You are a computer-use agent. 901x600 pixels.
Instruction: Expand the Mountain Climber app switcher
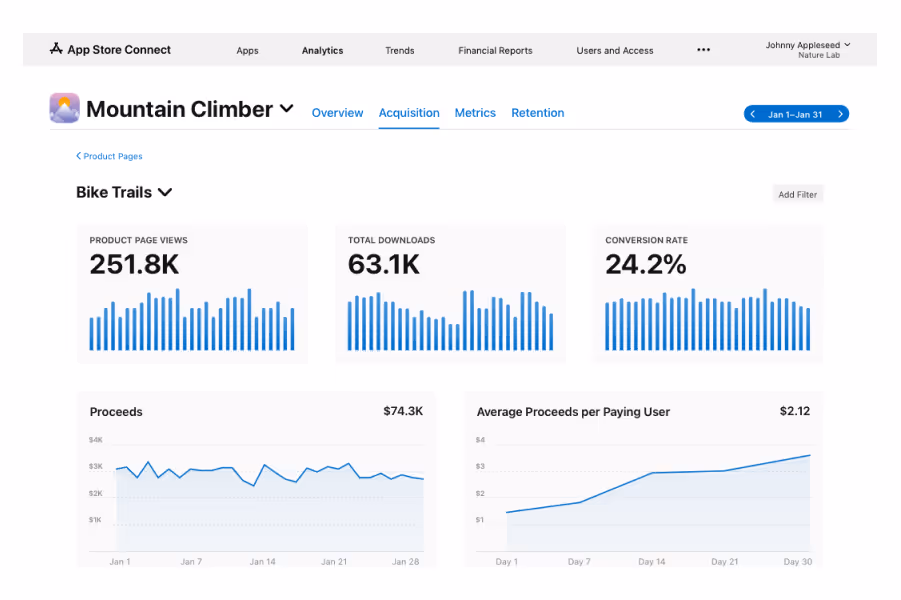tap(288, 110)
